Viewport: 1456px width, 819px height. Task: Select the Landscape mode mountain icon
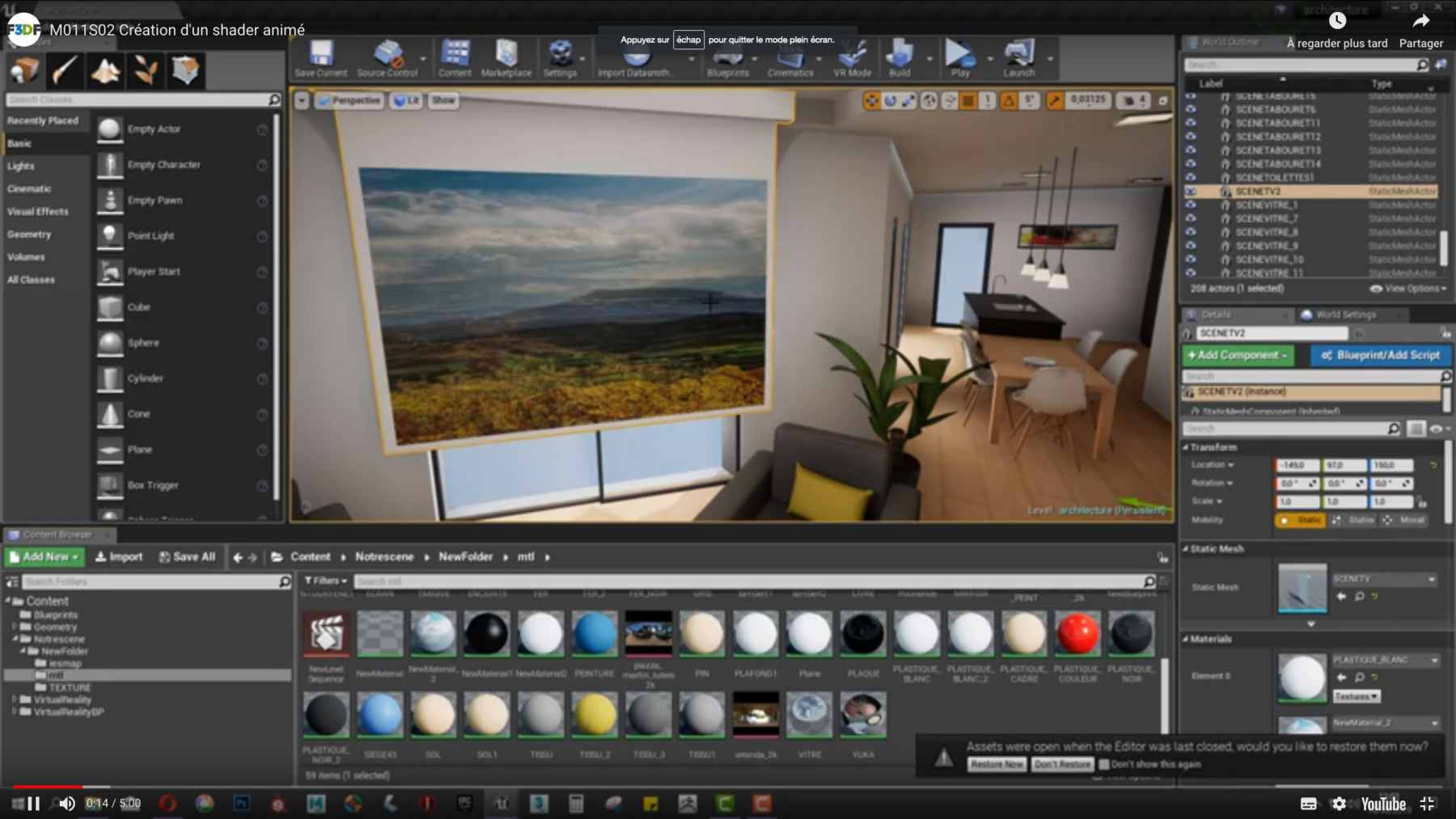click(x=105, y=70)
